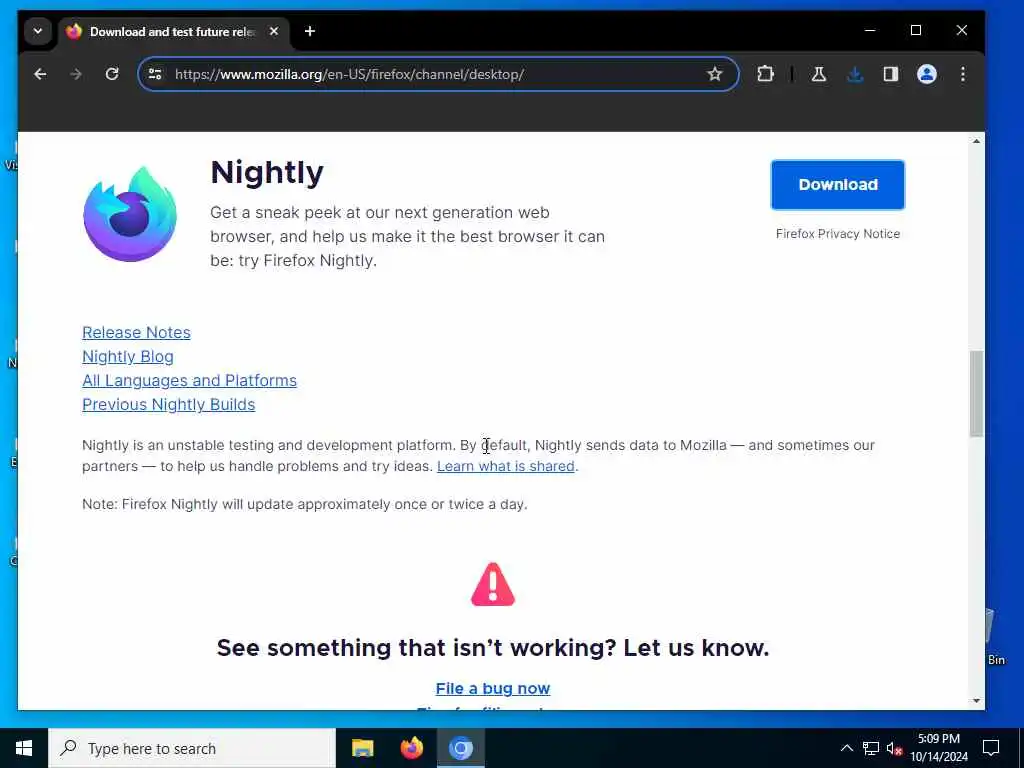Open Chrome Labs flask icon

[818, 74]
